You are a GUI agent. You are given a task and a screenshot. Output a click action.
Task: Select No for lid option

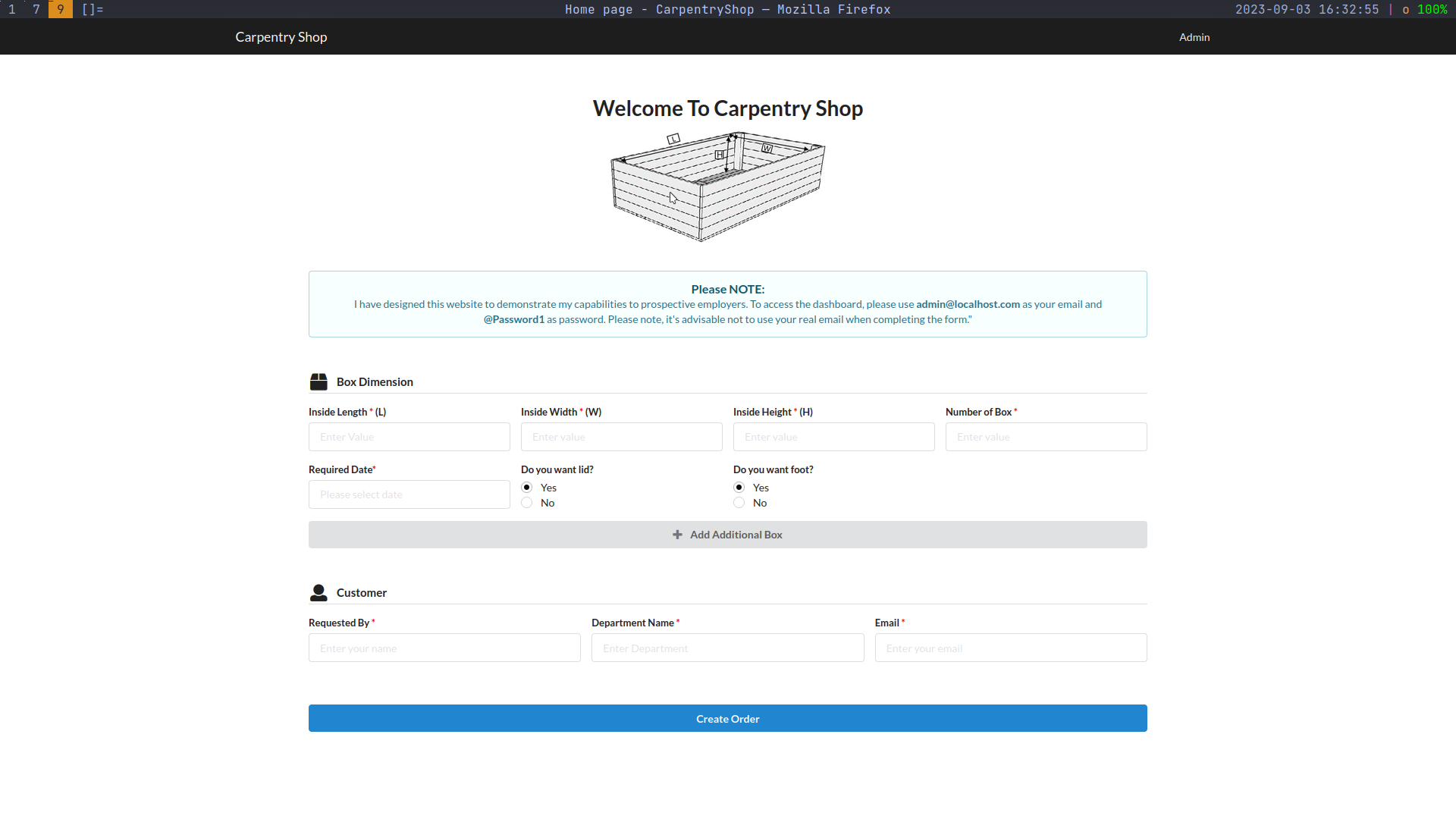[x=527, y=503]
